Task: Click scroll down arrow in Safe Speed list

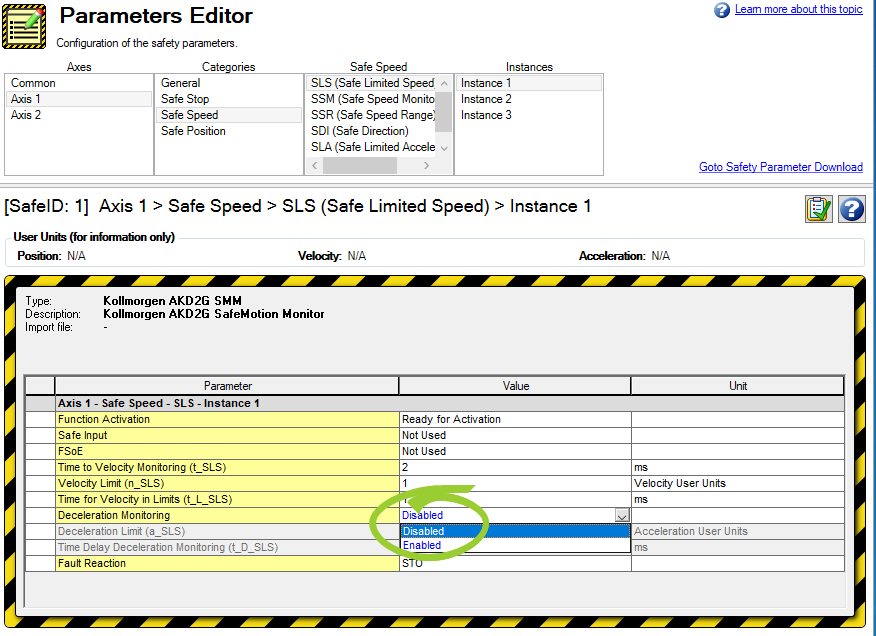Action: (x=444, y=149)
